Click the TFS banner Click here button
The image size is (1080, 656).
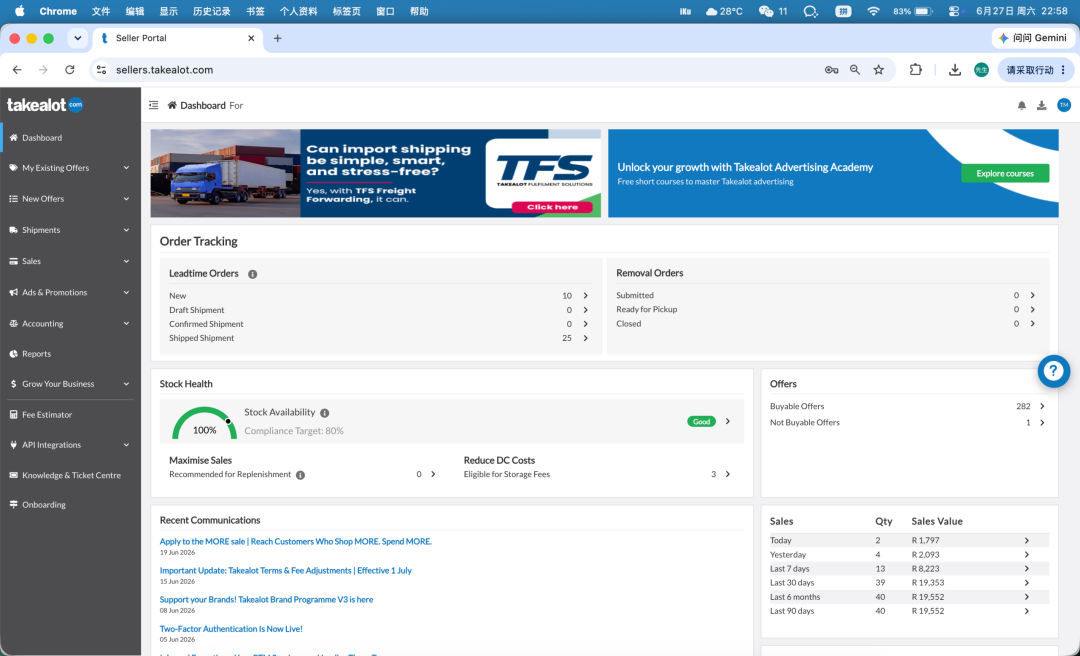tap(552, 207)
